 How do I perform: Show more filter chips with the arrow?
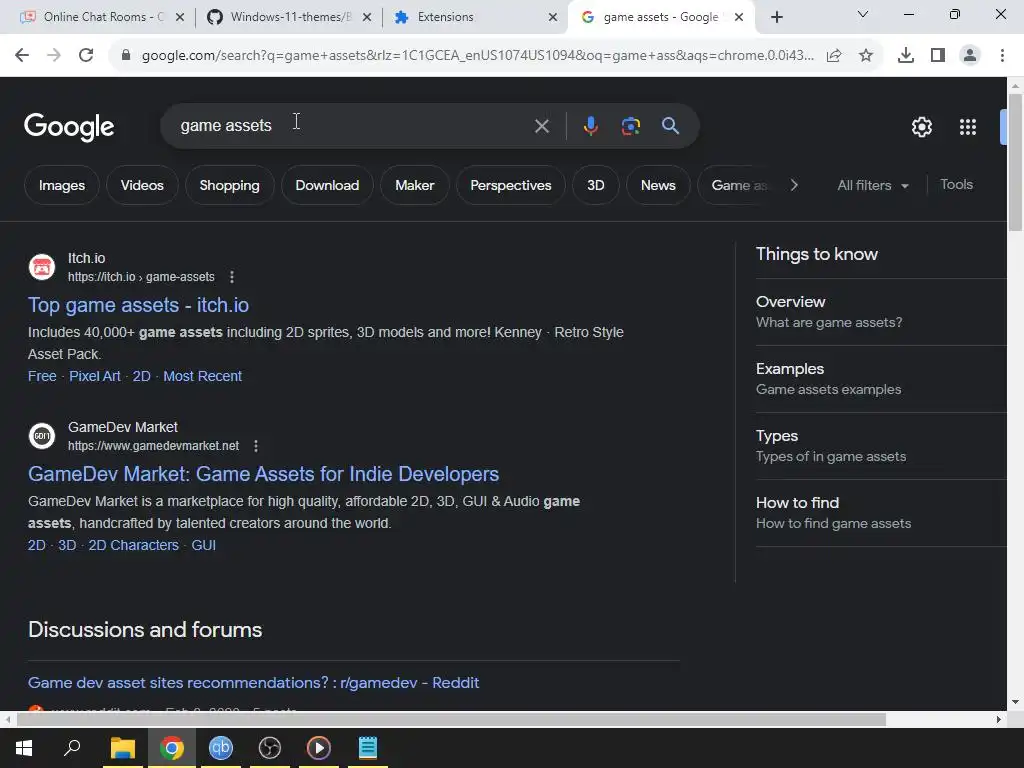click(x=794, y=185)
